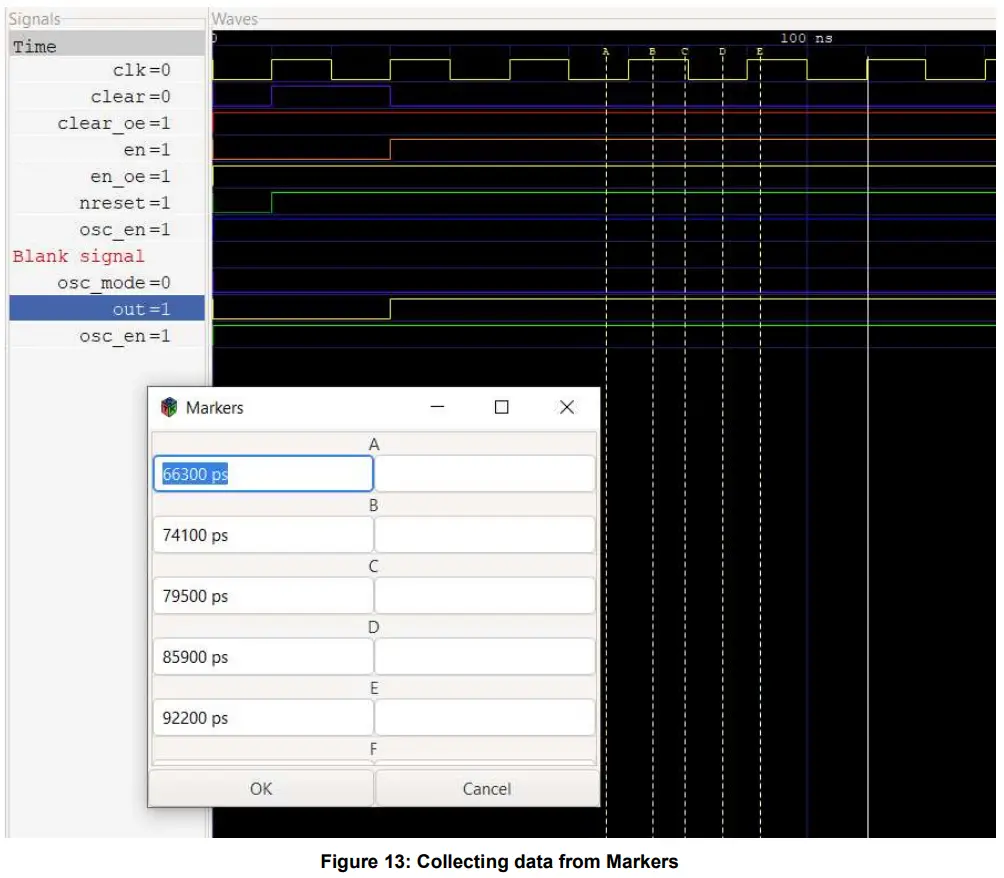
Task: Click marker E time field showing 92200 ps
Action: (263, 718)
